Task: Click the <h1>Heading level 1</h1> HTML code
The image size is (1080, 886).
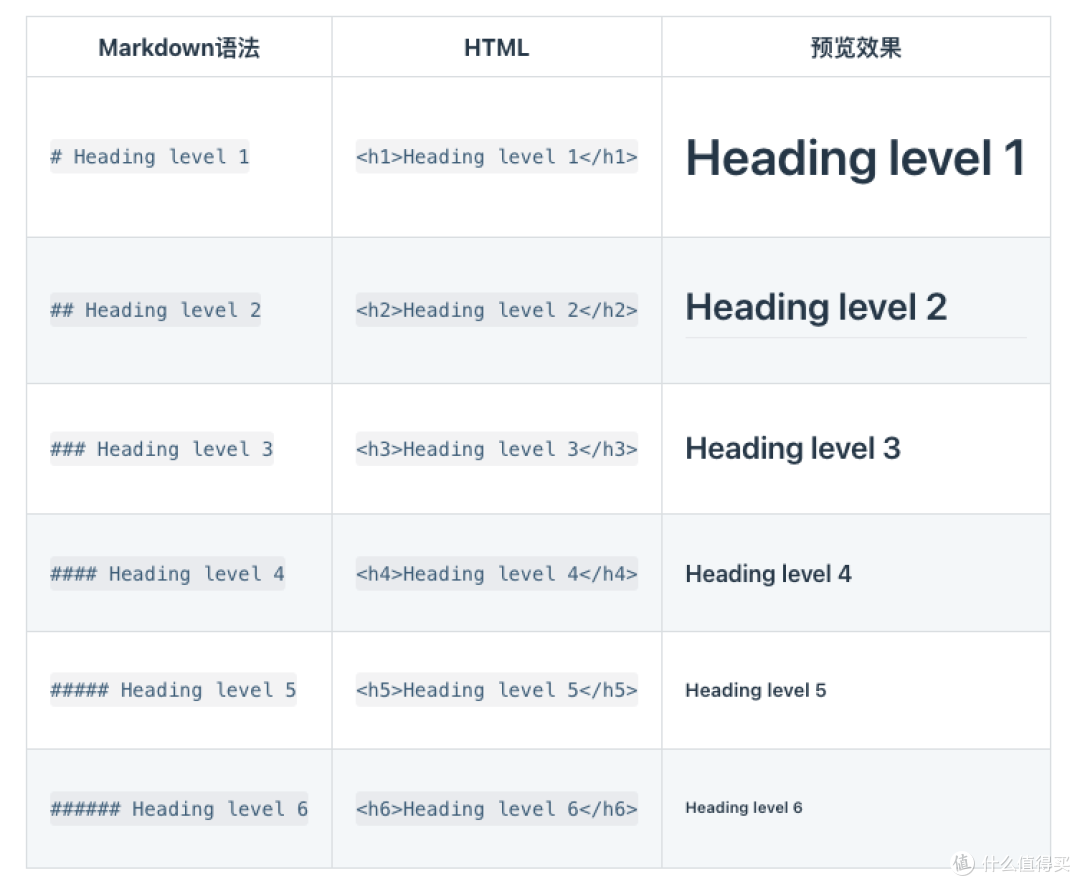Action: click(497, 156)
